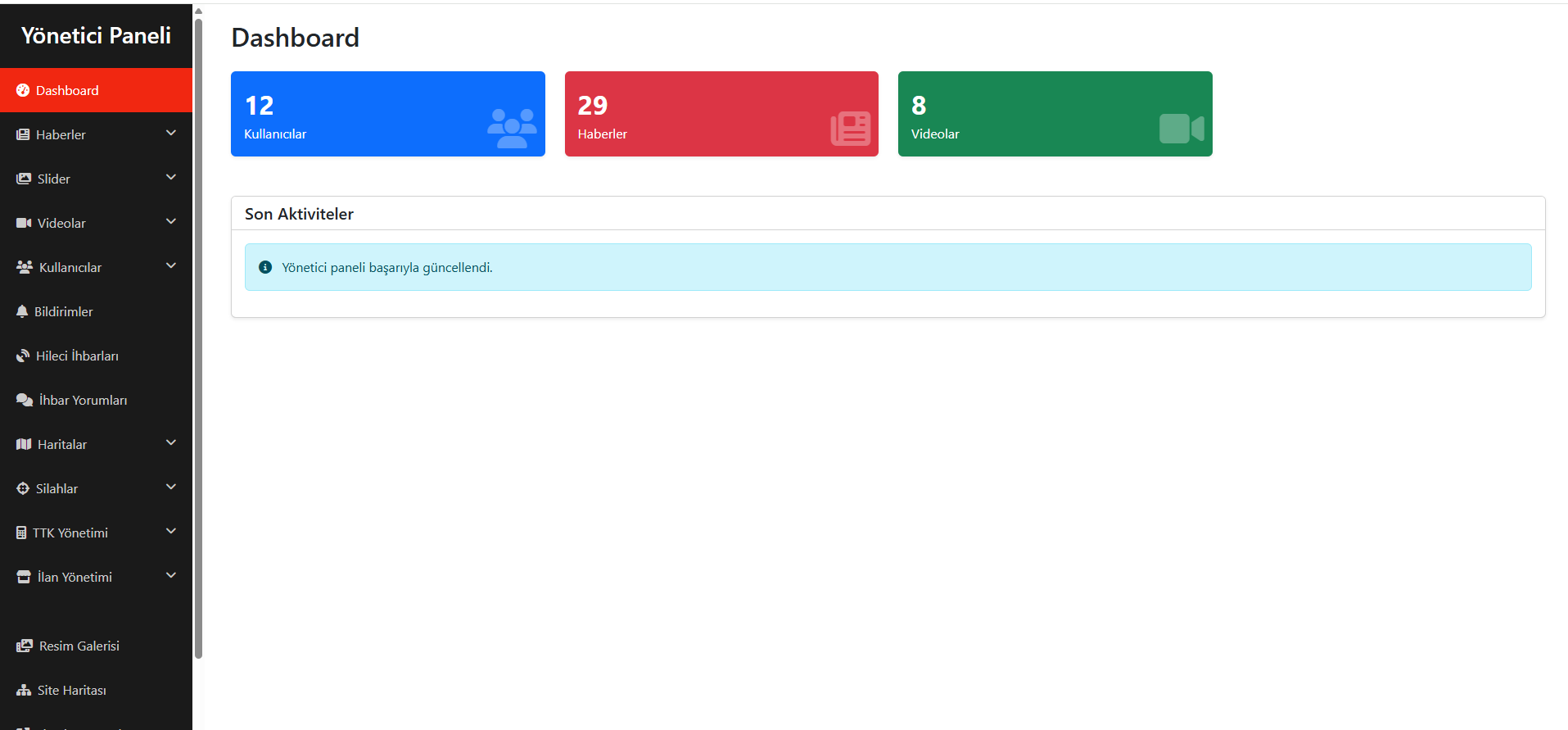Expand the Slider menu chevron
The width and height of the screenshot is (1568, 730).
pyautogui.click(x=171, y=177)
